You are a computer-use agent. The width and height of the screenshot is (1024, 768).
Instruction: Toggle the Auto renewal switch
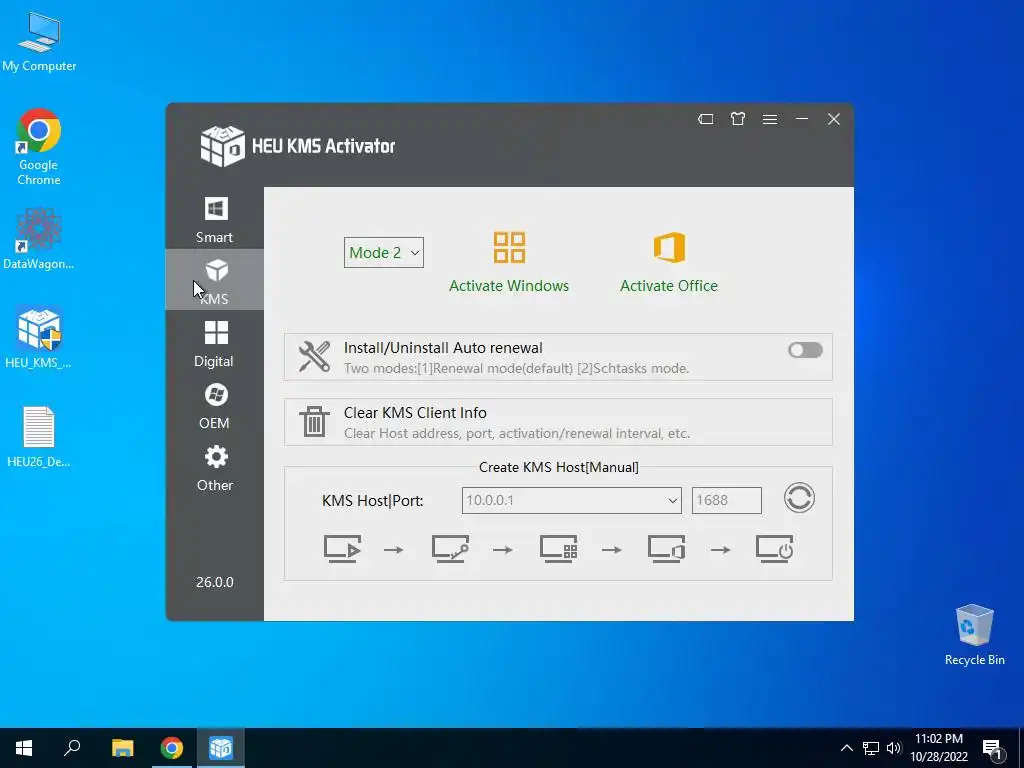point(805,350)
